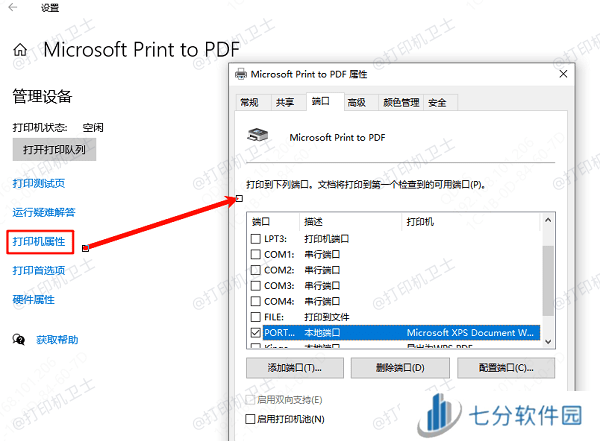Viewport: 600px width, 441px height.
Task: Open the 打印机属性 link
Action: pos(39,242)
